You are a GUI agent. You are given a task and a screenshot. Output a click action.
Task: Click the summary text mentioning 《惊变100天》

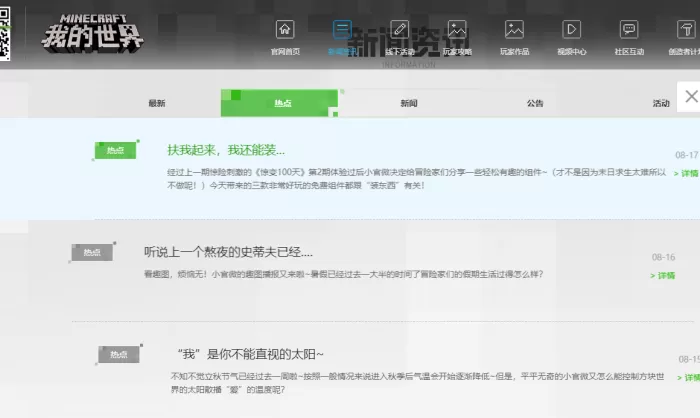pyautogui.click(x=417, y=179)
